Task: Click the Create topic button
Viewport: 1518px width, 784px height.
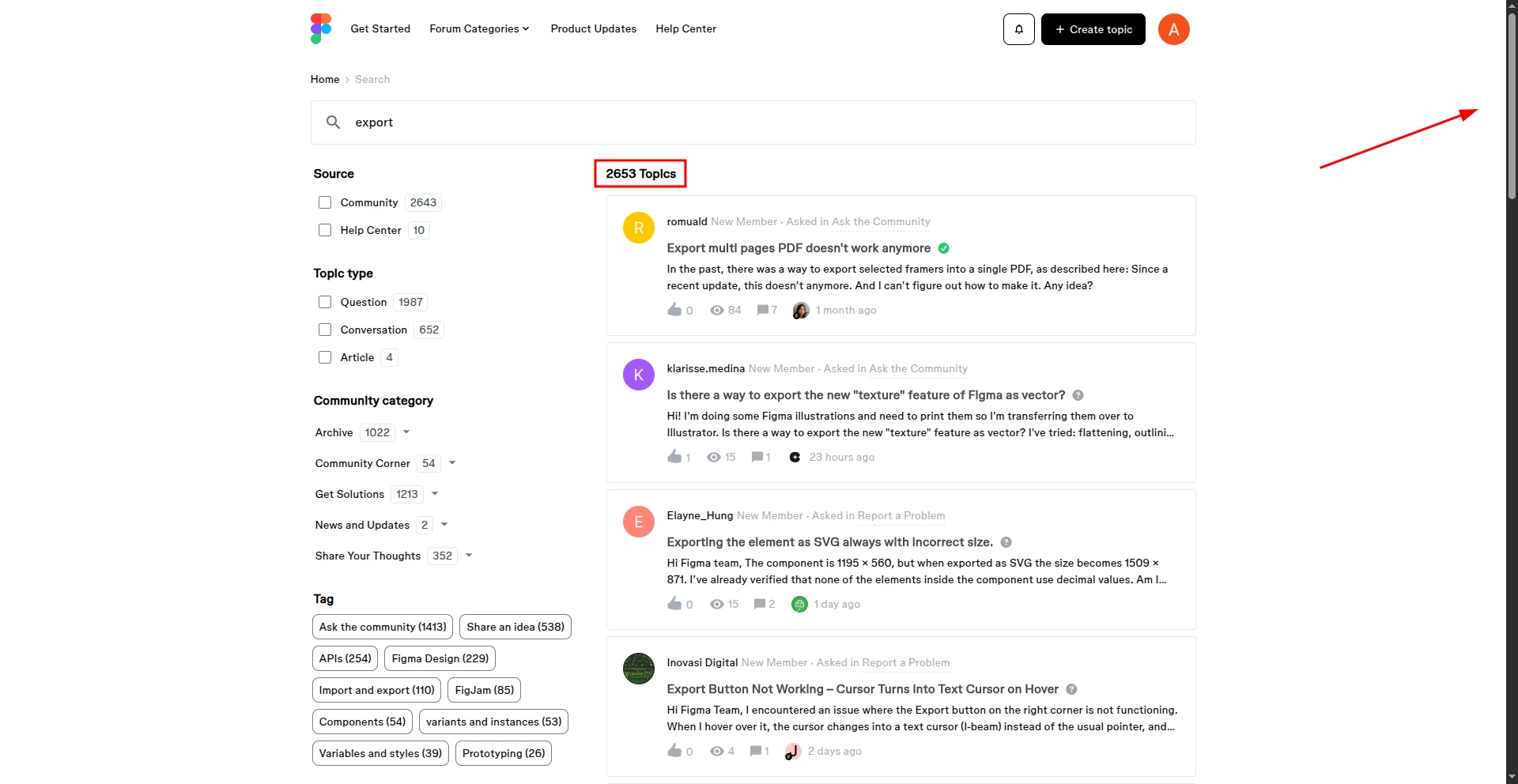Action: [x=1093, y=29]
